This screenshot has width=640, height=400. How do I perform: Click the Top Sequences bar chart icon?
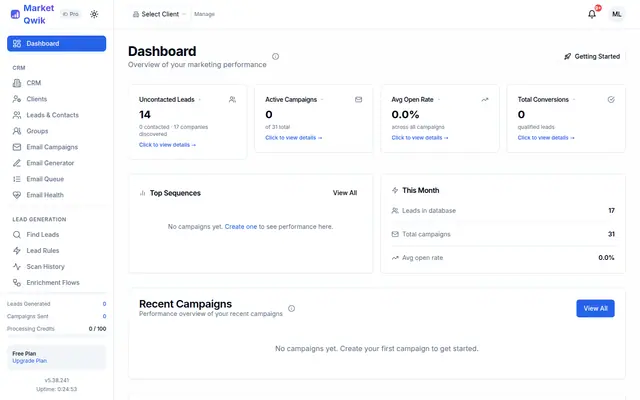(x=142, y=193)
